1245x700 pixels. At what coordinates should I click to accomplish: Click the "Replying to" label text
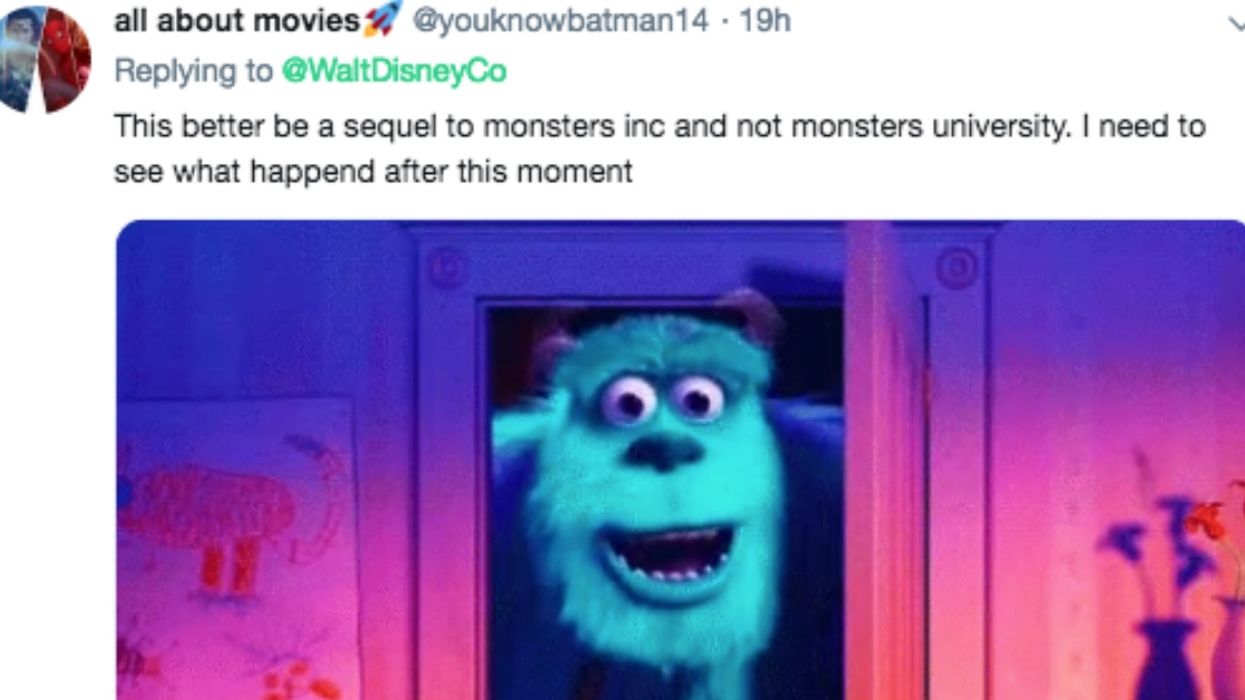(193, 72)
